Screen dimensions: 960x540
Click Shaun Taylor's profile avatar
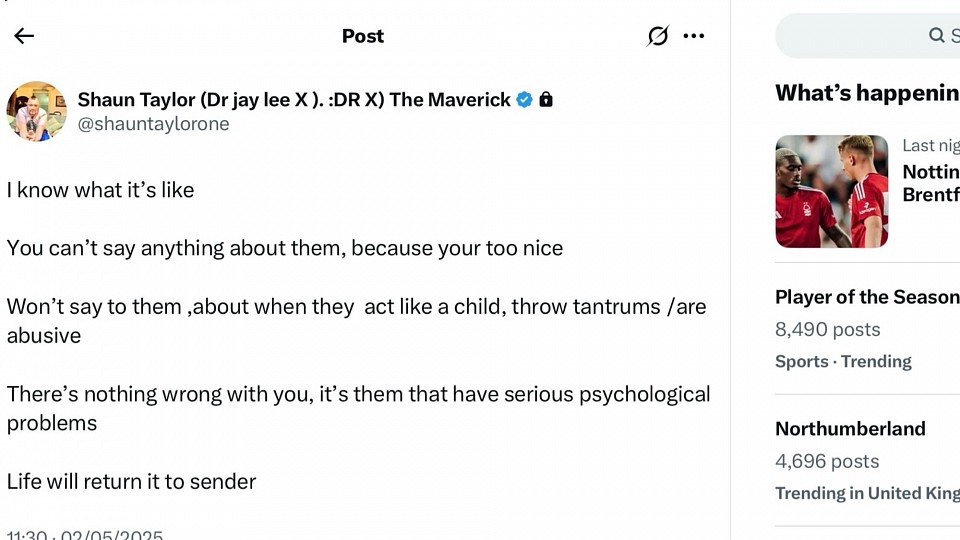[x=37, y=111]
